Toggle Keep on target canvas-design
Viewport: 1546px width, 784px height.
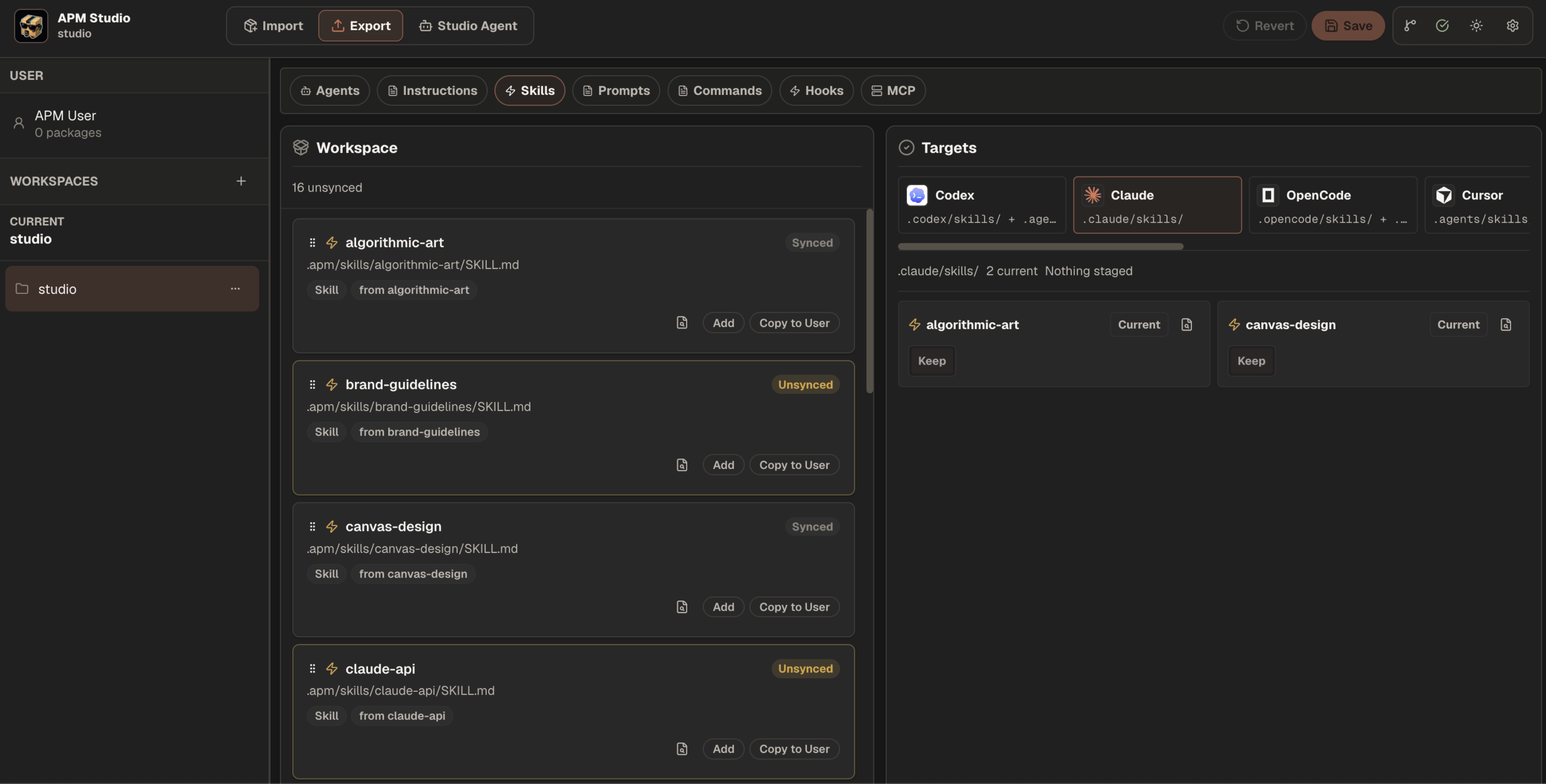point(1251,361)
